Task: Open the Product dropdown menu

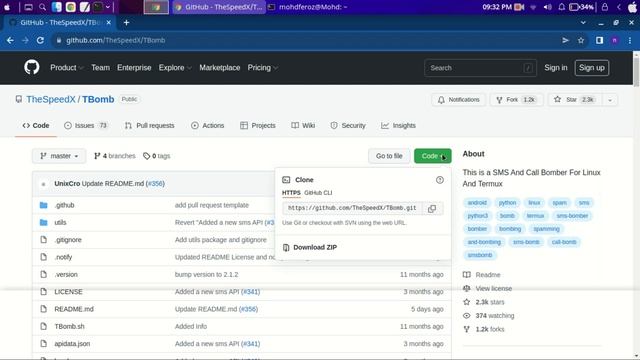Action: coord(66,68)
